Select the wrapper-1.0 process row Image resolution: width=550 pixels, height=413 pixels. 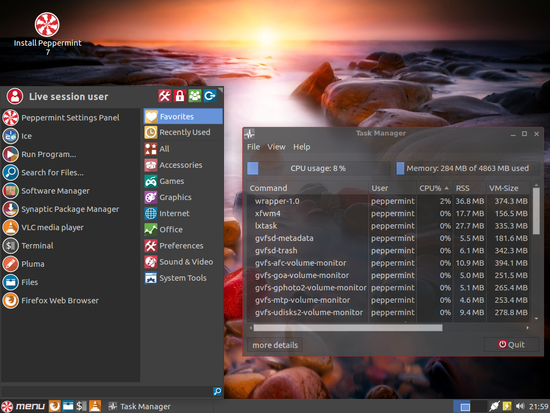[x=388, y=201]
